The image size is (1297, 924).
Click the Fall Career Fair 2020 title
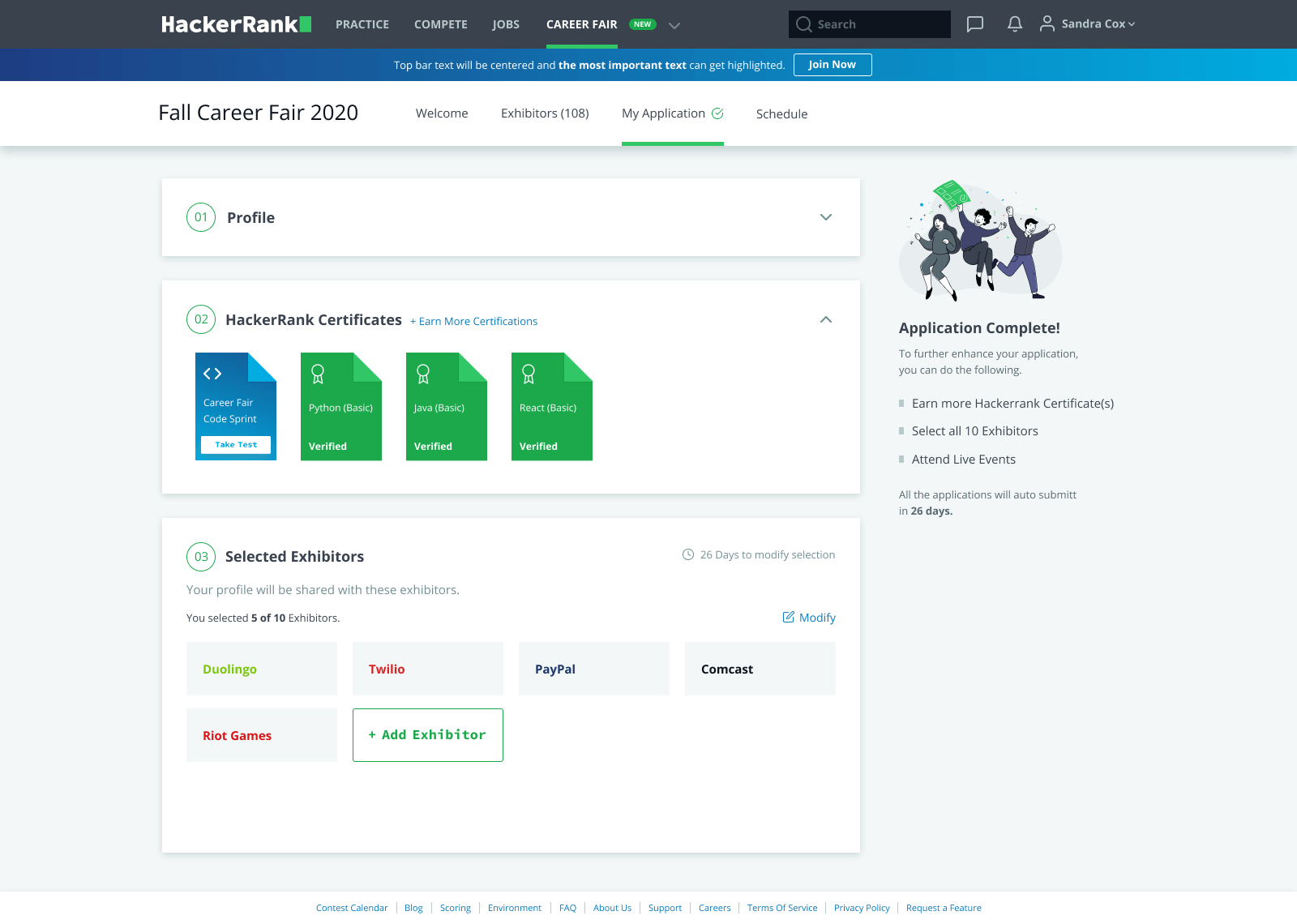click(x=258, y=113)
